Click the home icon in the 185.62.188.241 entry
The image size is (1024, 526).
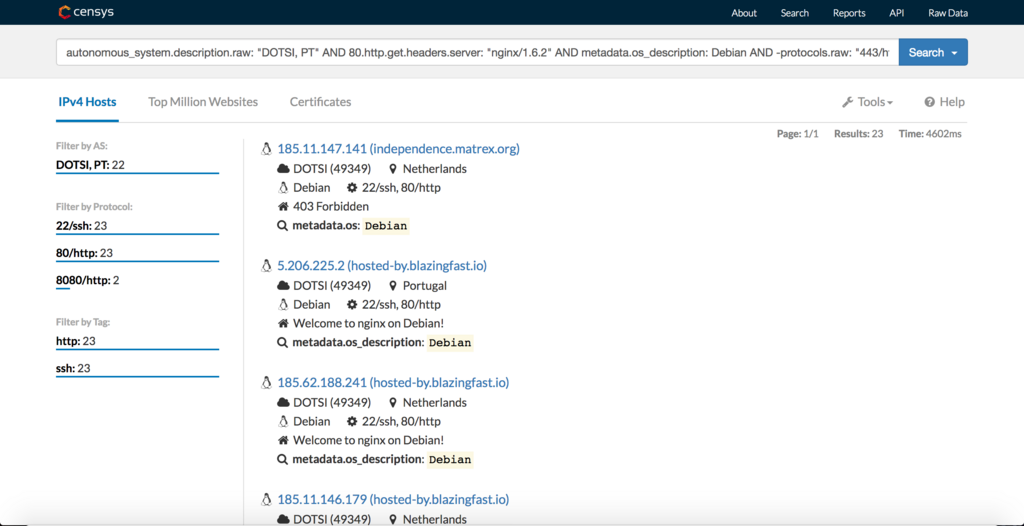coord(283,441)
